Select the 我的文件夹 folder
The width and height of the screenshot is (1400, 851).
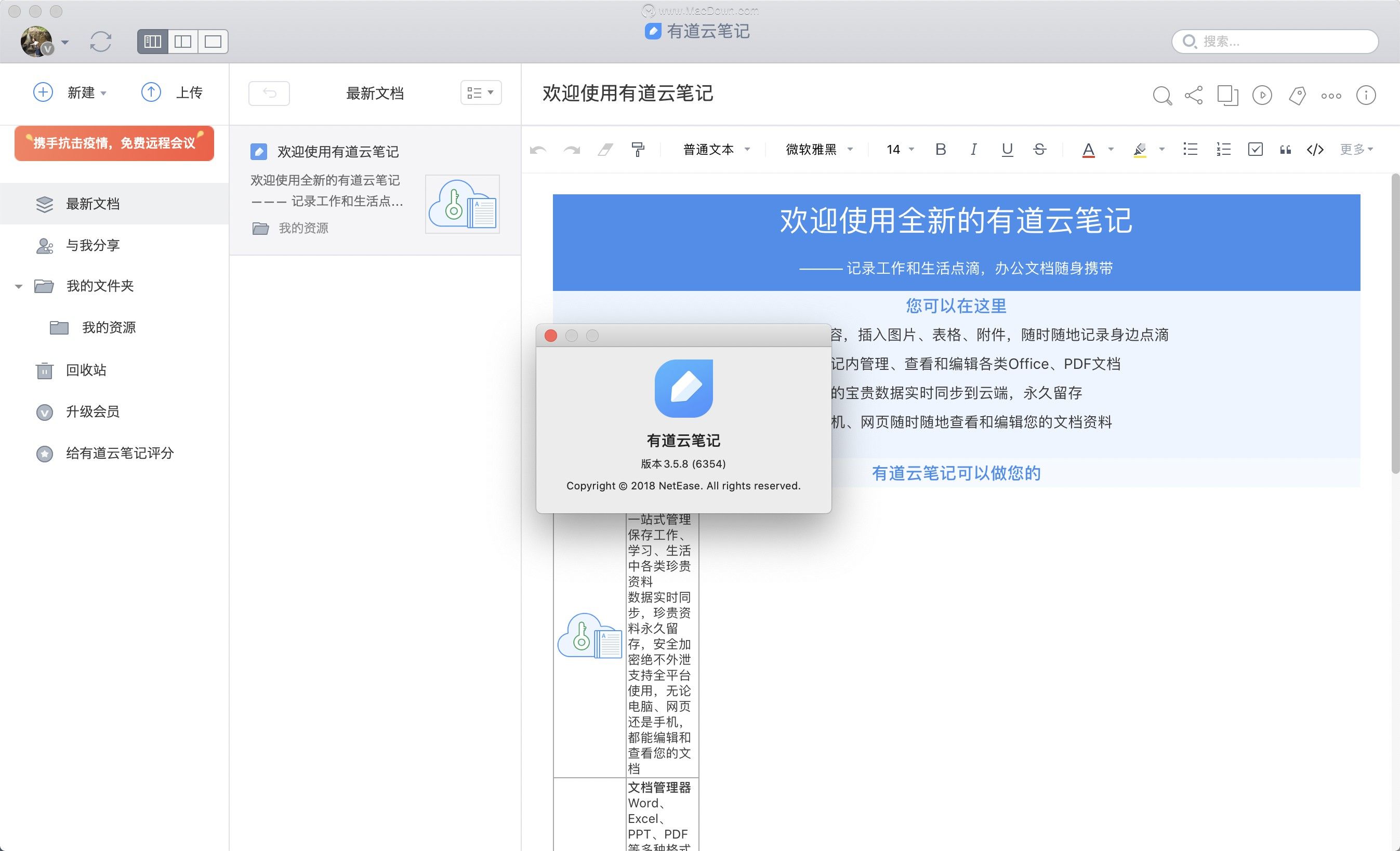[x=100, y=286]
